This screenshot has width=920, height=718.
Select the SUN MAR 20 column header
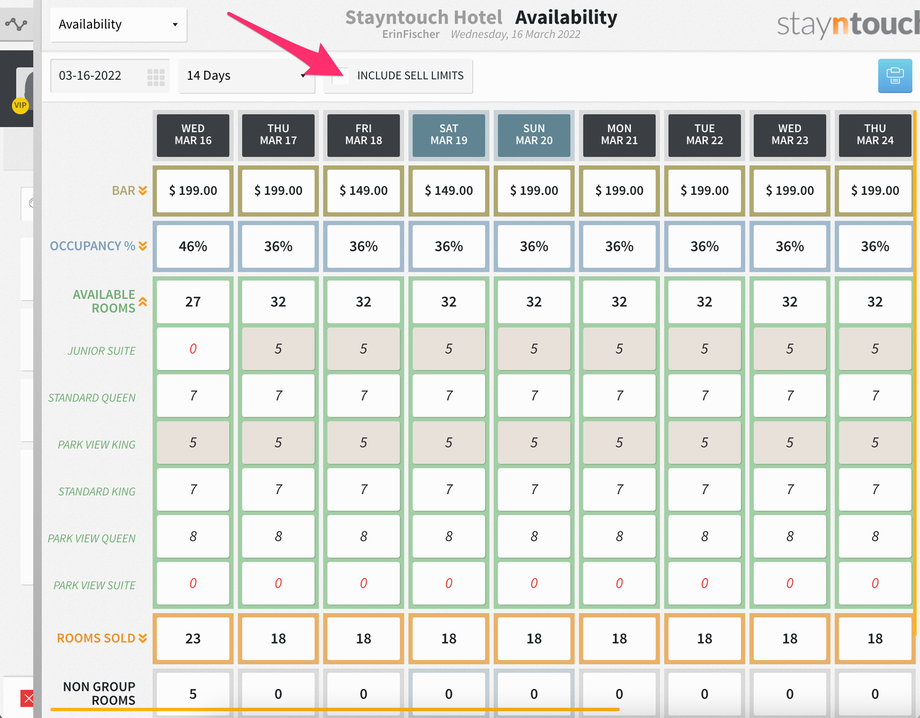click(534, 135)
